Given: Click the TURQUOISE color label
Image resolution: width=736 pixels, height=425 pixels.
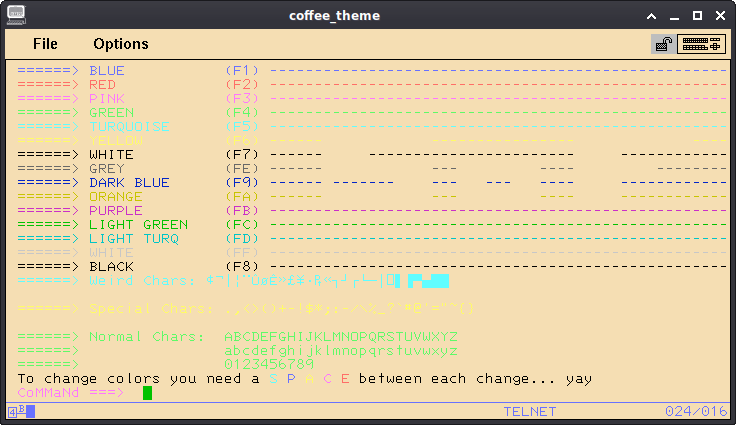Looking at the screenshot, I should [130, 127].
